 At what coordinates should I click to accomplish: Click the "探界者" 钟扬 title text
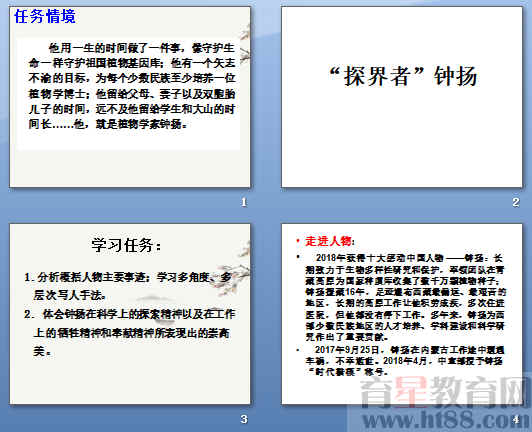pyautogui.click(x=403, y=76)
